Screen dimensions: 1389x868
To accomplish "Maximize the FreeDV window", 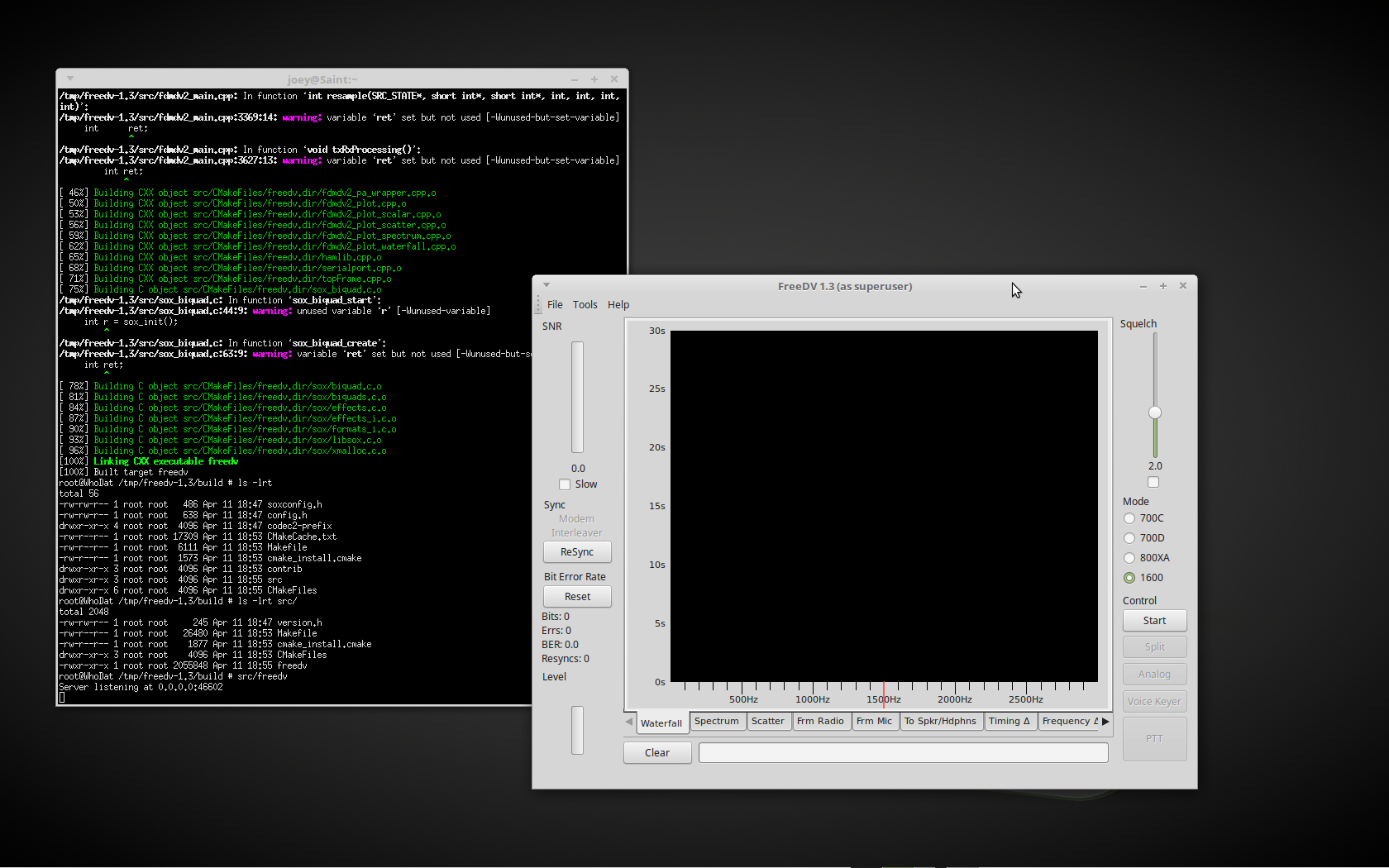I will click(1162, 286).
